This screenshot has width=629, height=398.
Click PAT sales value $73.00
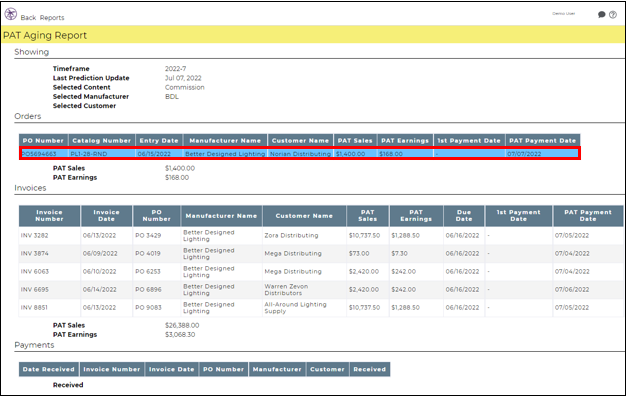[359, 254]
